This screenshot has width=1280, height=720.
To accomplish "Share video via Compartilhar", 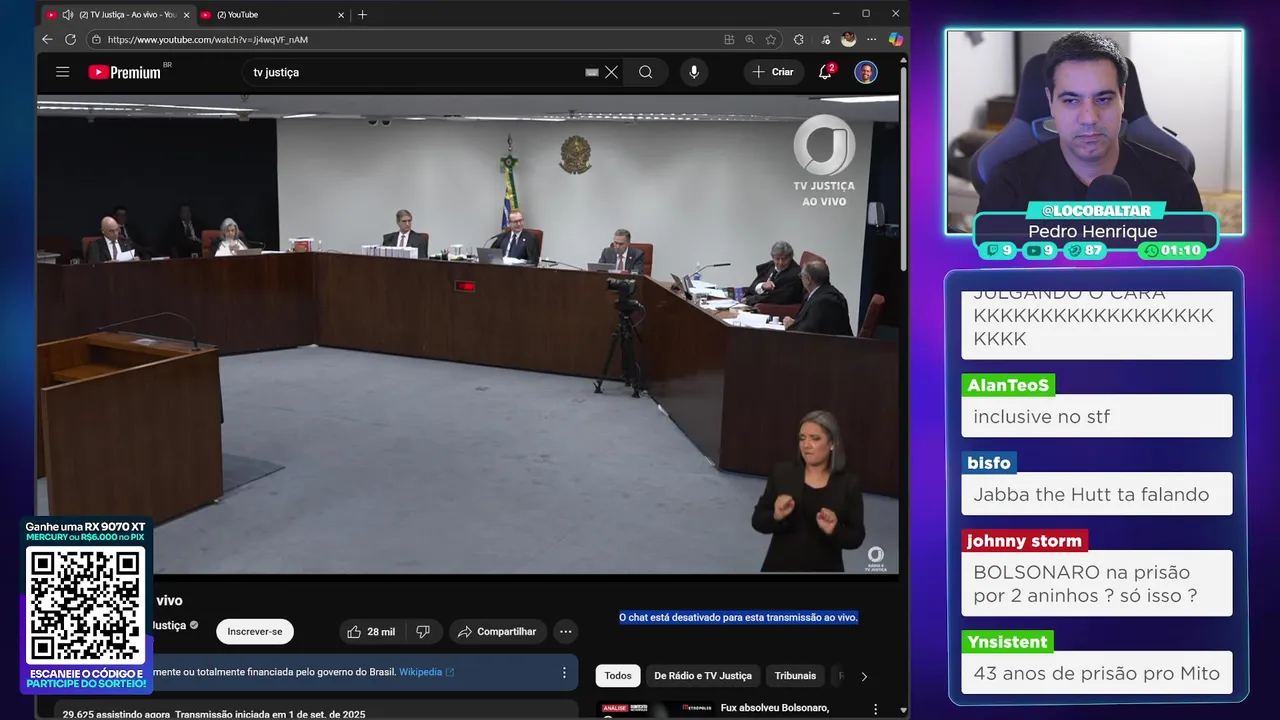I will pyautogui.click(x=497, y=632).
